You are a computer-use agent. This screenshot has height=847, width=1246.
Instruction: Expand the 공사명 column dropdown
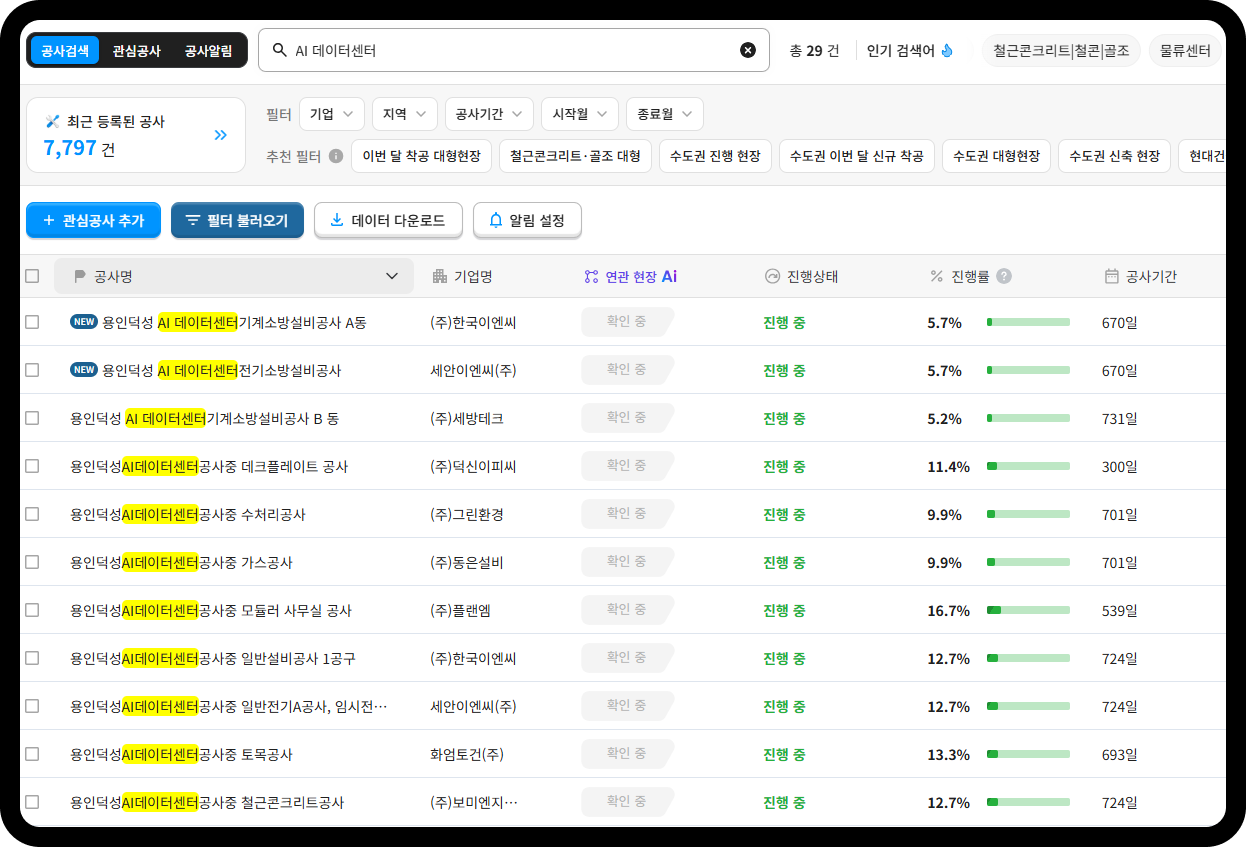click(x=392, y=277)
